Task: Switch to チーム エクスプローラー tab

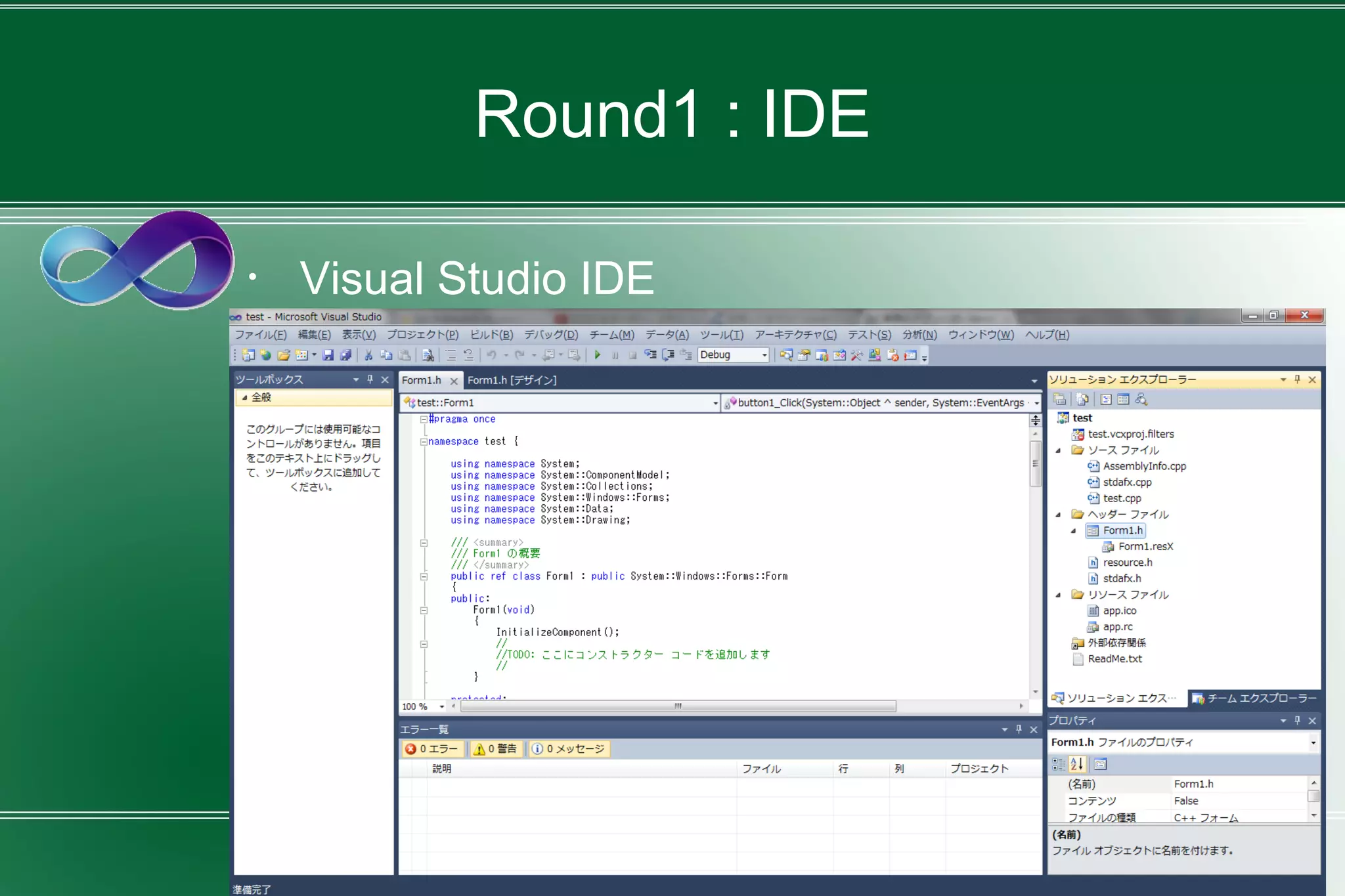Action: (x=1254, y=698)
